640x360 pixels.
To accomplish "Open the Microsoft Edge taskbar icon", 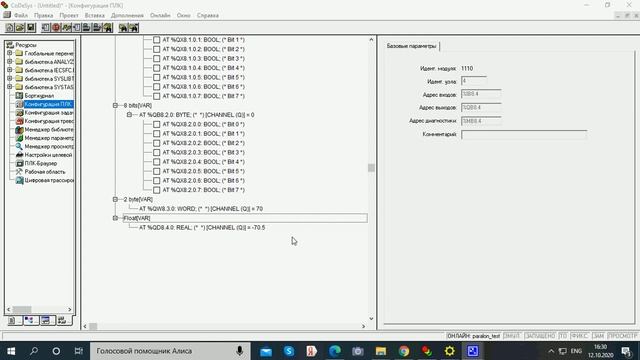I will 335,351.
